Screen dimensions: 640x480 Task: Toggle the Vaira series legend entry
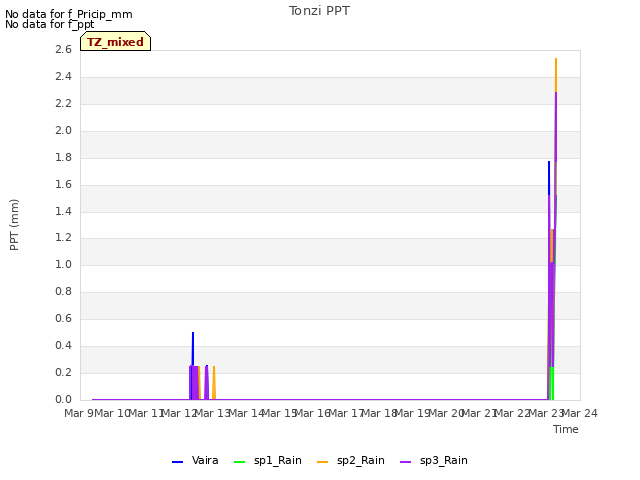(195, 460)
